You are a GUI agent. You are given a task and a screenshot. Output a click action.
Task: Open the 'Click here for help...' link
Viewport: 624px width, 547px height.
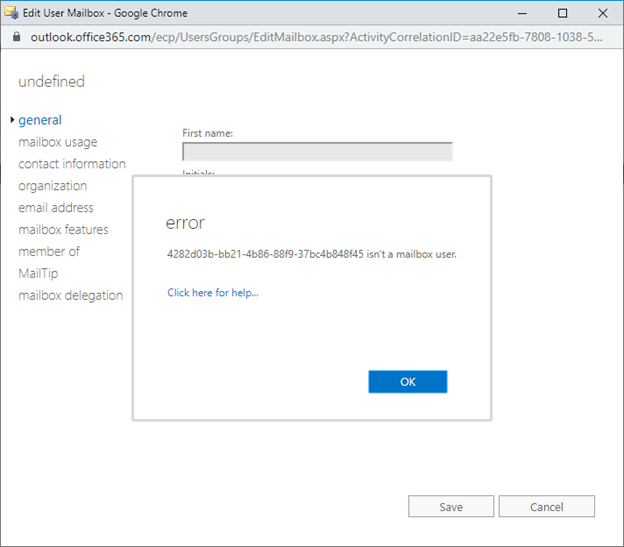[213, 293]
